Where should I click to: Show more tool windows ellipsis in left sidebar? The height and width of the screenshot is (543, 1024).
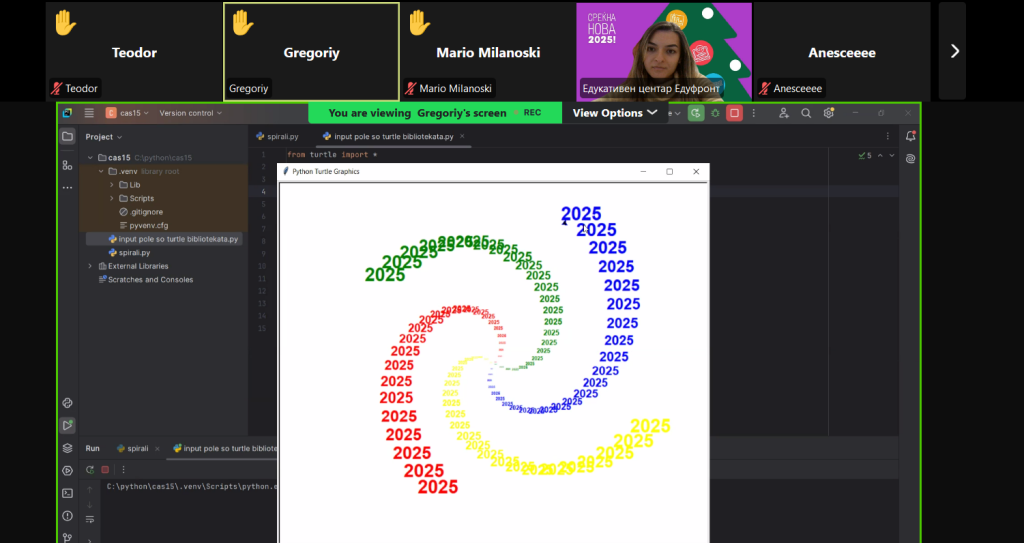(x=67, y=188)
